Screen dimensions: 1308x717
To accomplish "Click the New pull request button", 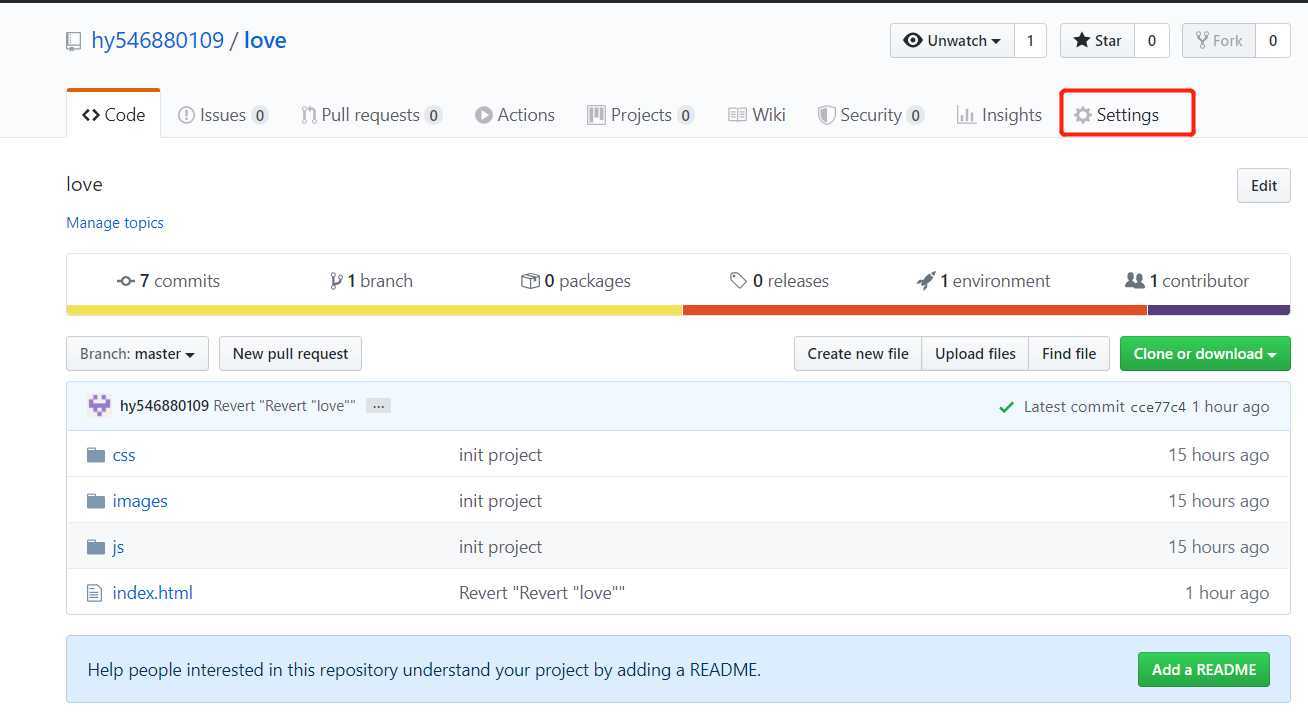I will pyautogui.click(x=290, y=354).
